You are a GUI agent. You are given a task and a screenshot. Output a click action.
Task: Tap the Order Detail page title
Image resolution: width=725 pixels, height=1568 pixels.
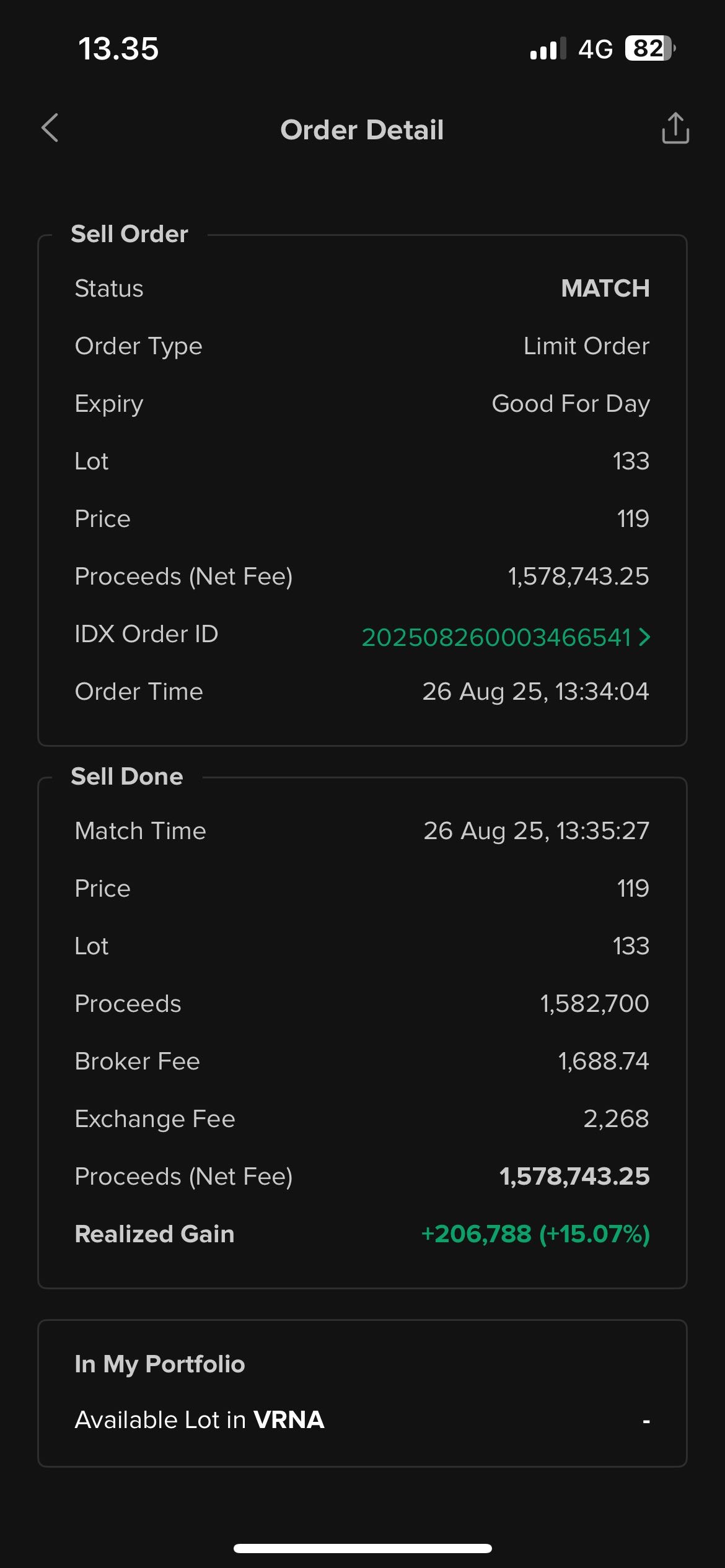362,130
